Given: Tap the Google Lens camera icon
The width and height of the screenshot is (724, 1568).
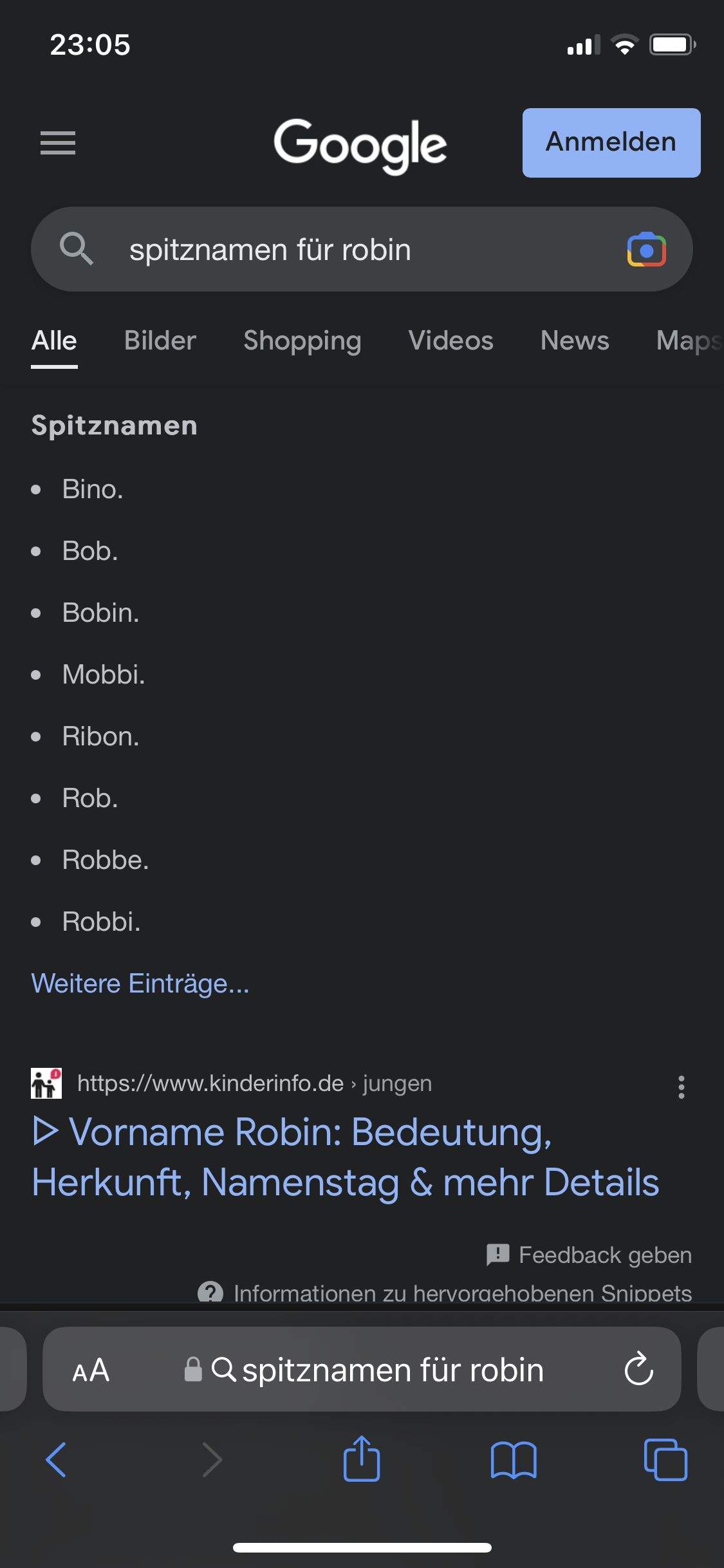Looking at the screenshot, I should 646,250.
